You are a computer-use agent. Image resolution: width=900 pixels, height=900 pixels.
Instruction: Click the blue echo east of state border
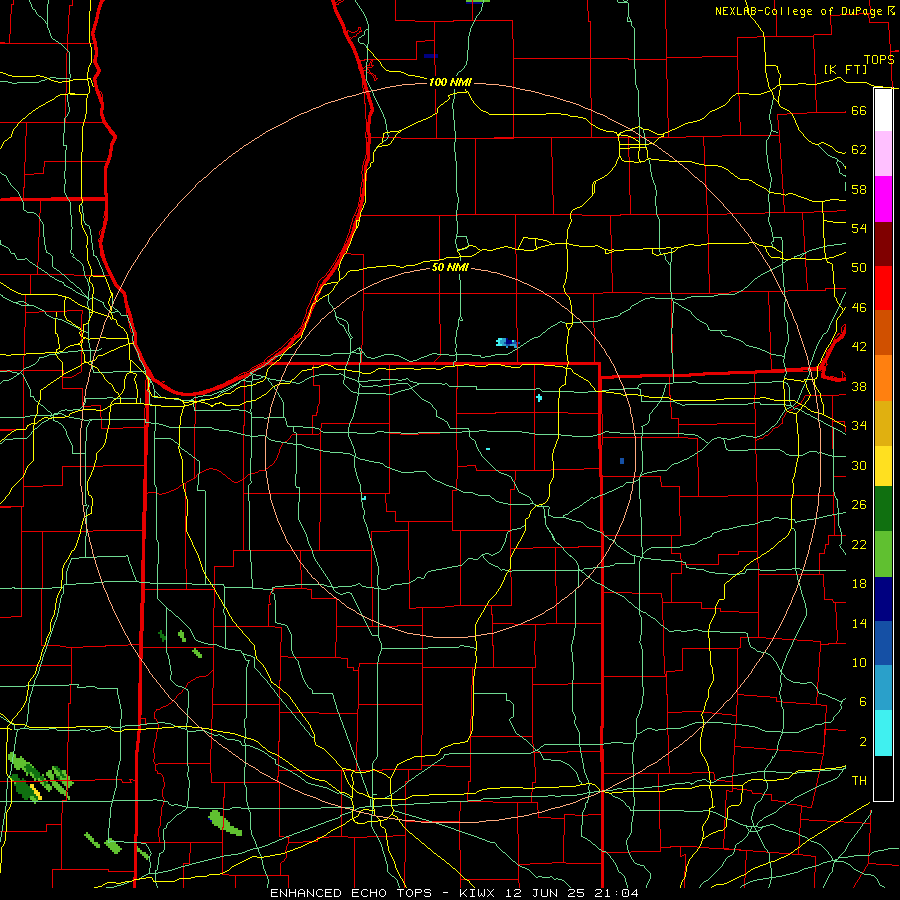[622, 461]
